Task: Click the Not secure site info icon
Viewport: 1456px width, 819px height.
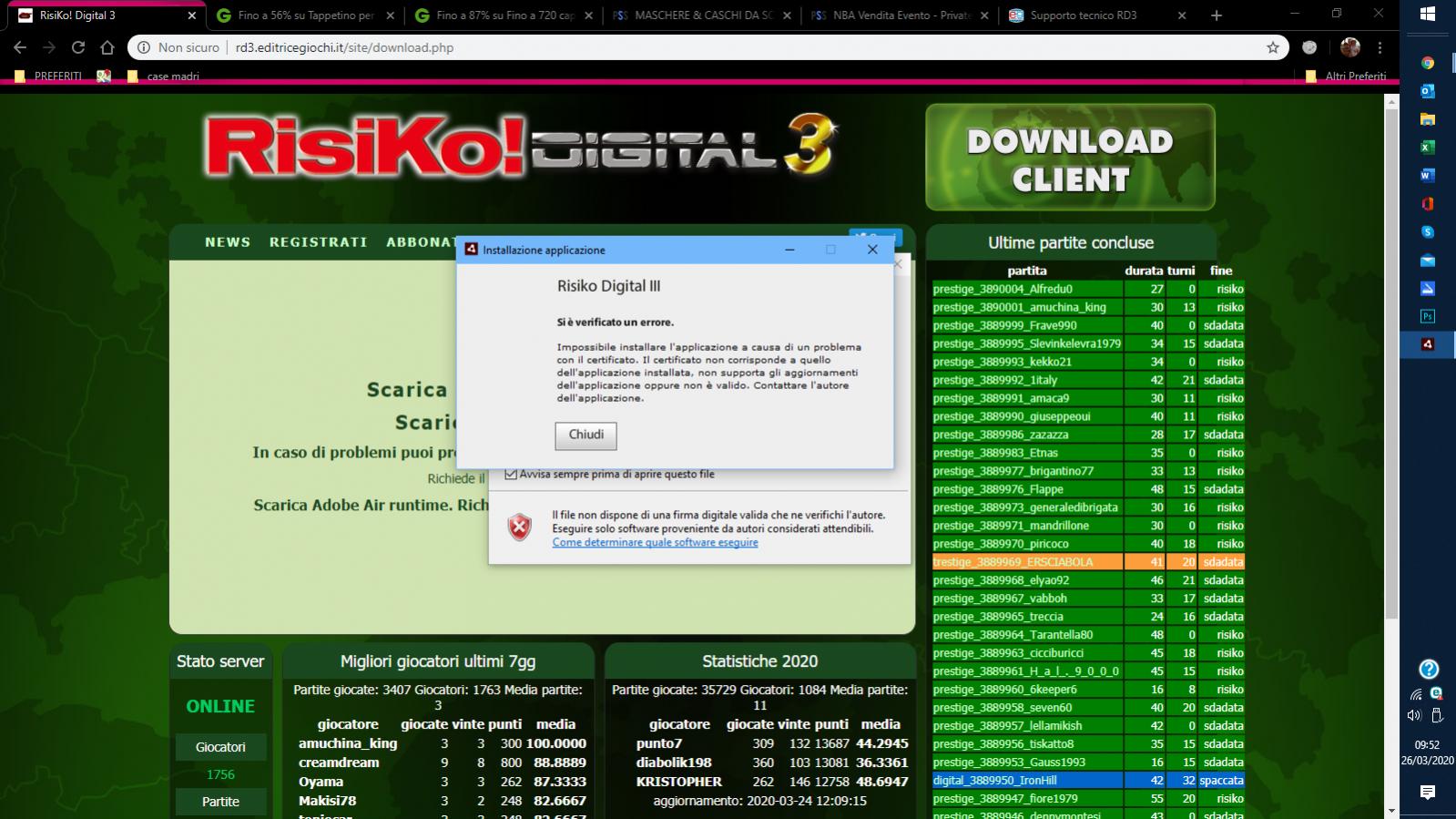Action: (x=144, y=47)
